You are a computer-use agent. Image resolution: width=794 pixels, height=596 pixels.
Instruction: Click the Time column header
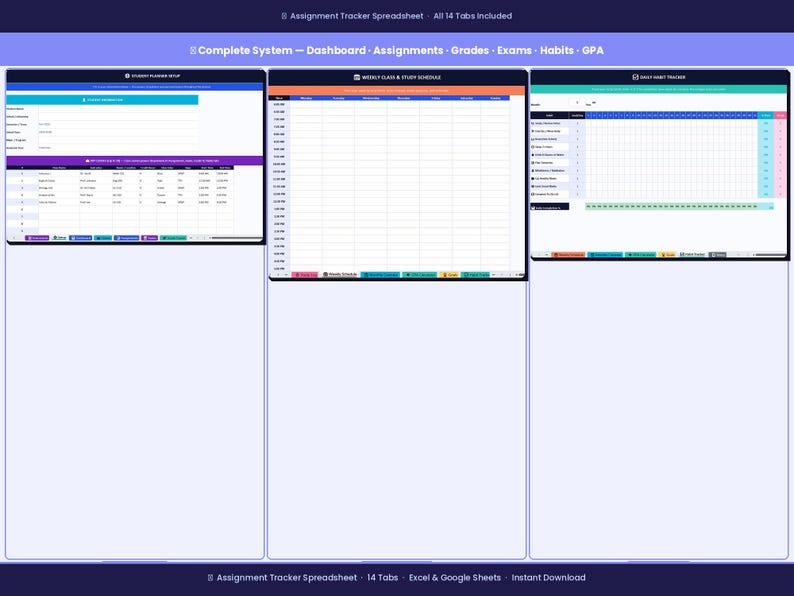[279, 98]
